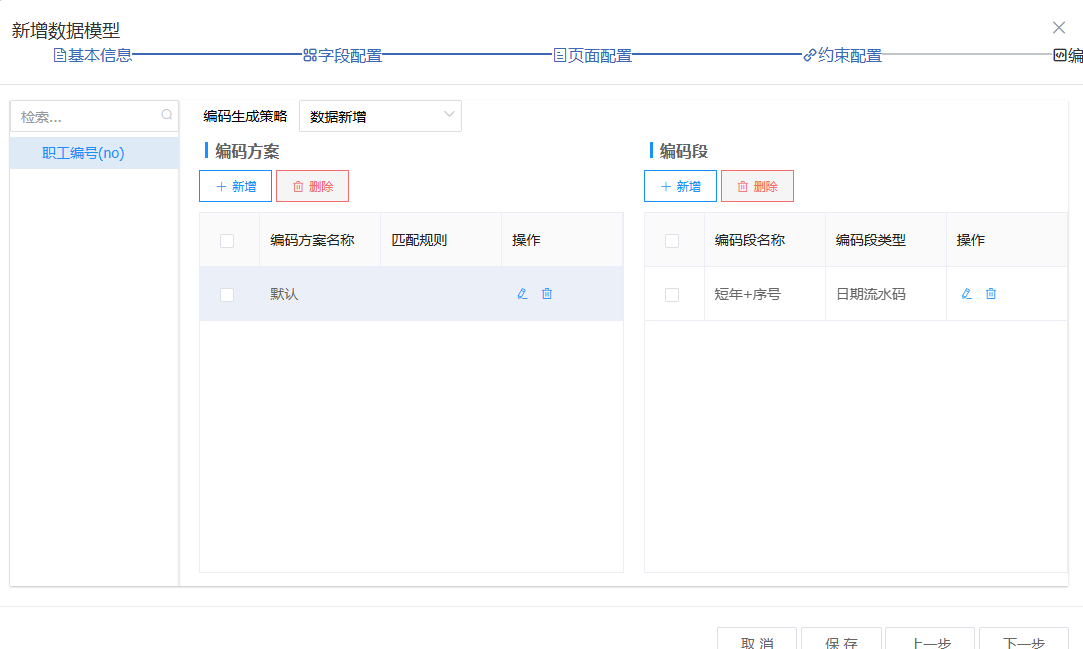Delete the 短年+序号 code segment via trash icon
1083x649 pixels.
[x=991, y=294]
